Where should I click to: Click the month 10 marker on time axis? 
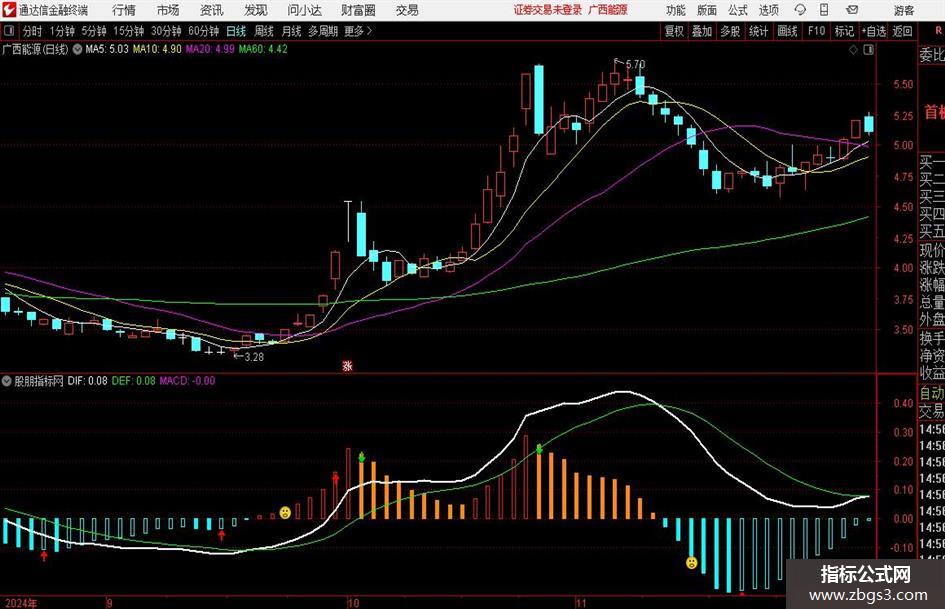tap(353, 603)
